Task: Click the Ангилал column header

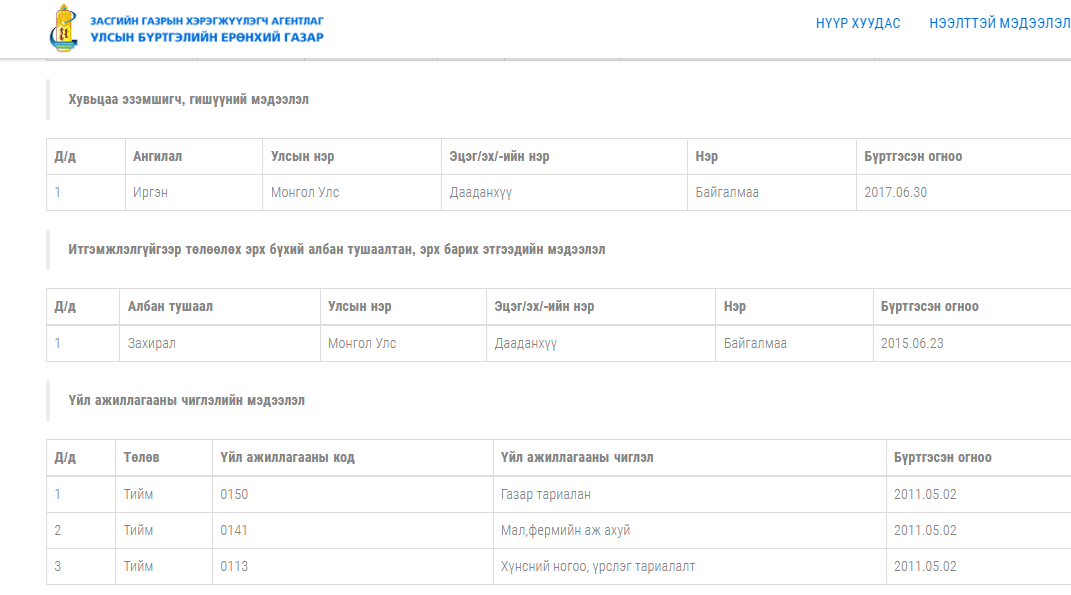Action: tap(158, 157)
